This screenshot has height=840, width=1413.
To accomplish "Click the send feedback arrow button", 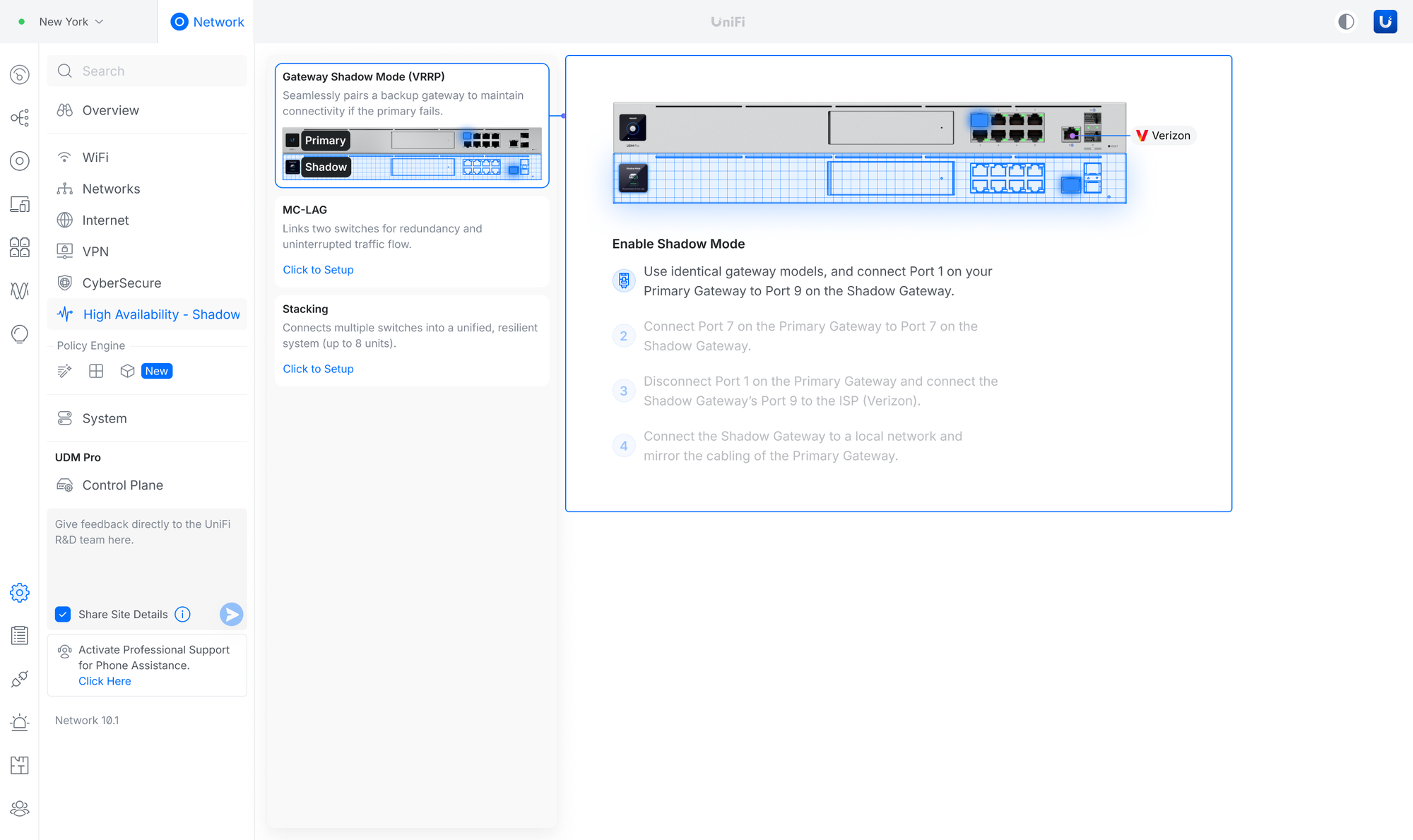I will pyautogui.click(x=231, y=614).
